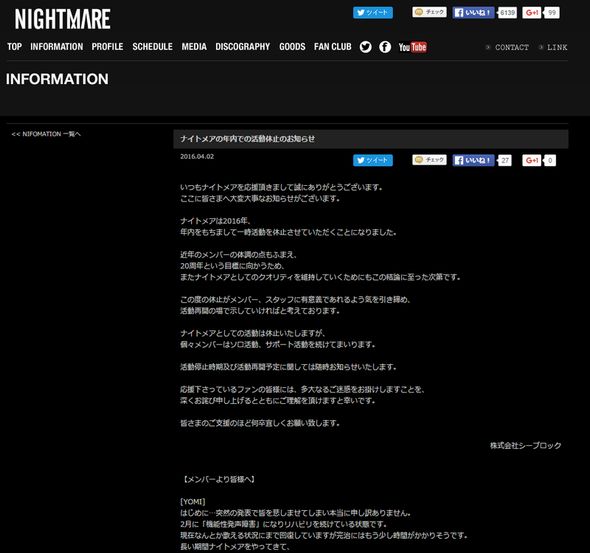Open Facebook icon in navigation bar

tap(385, 47)
